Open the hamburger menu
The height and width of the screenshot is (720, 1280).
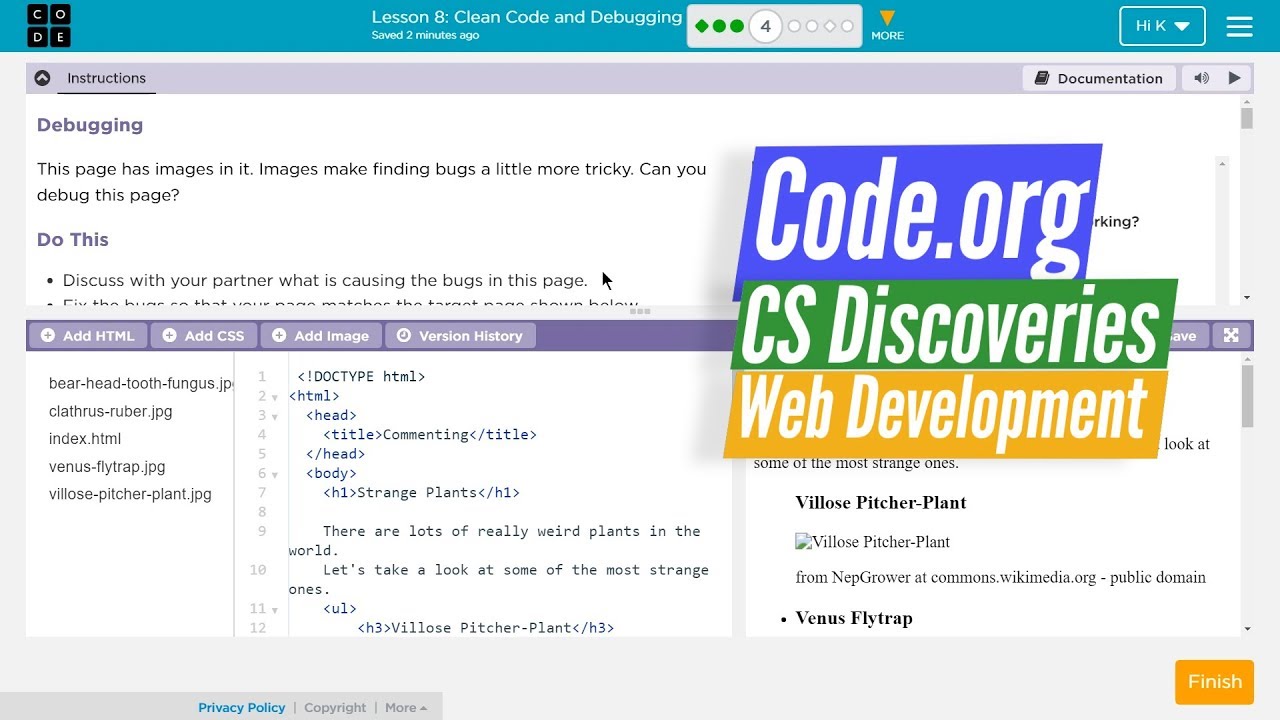1239,26
